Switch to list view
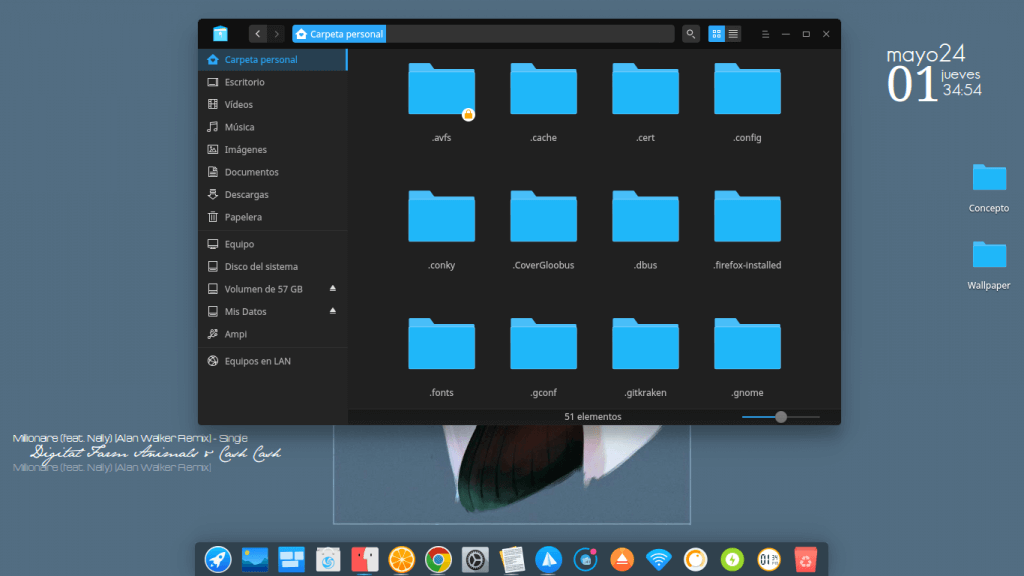The width and height of the screenshot is (1024, 576). pyautogui.click(x=734, y=34)
